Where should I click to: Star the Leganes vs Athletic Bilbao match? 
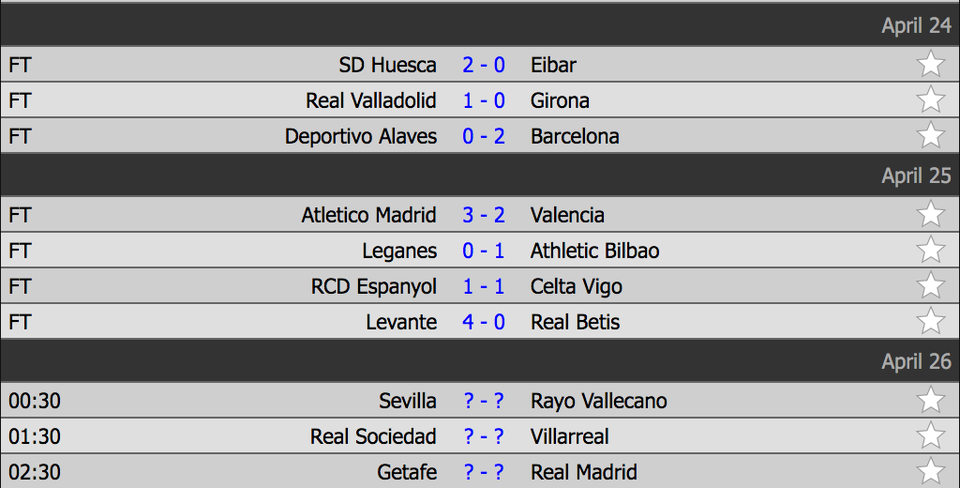[930, 250]
